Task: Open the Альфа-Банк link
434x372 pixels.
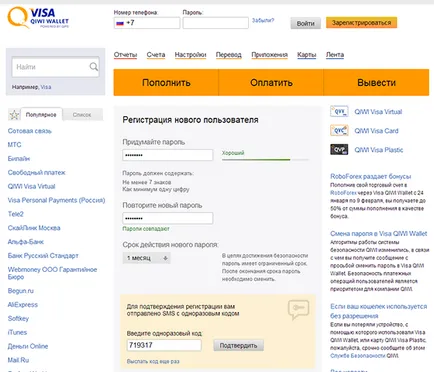Action: pos(26,242)
